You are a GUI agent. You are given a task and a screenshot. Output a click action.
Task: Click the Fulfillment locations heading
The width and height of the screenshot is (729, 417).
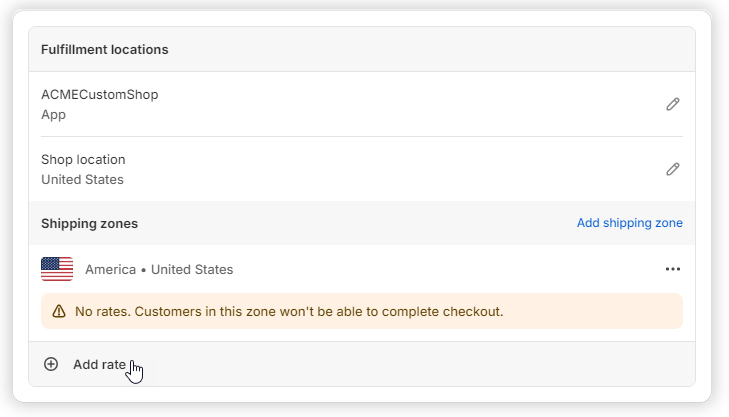click(x=104, y=49)
